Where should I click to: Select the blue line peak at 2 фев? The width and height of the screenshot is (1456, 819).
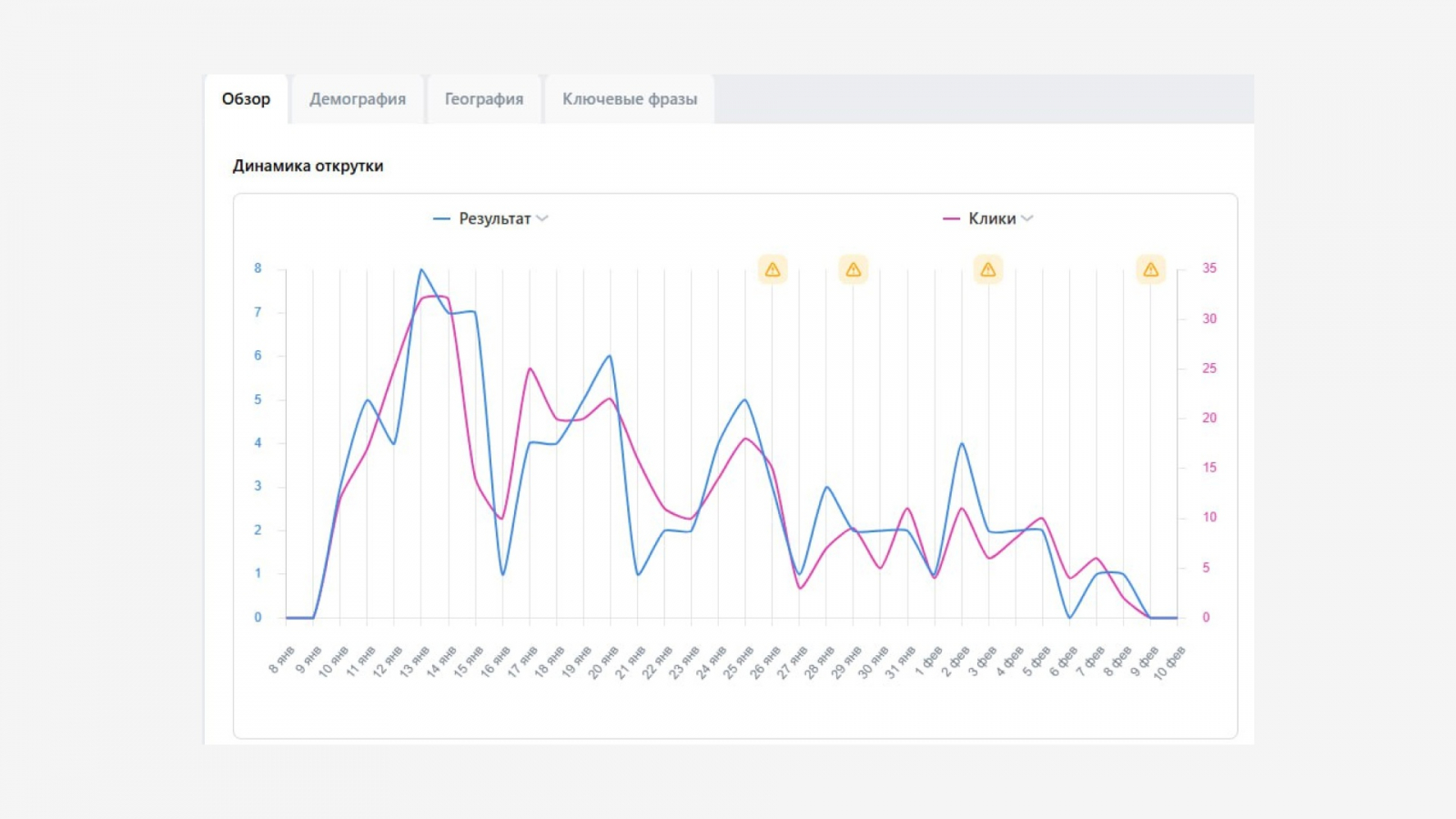[962, 443]
